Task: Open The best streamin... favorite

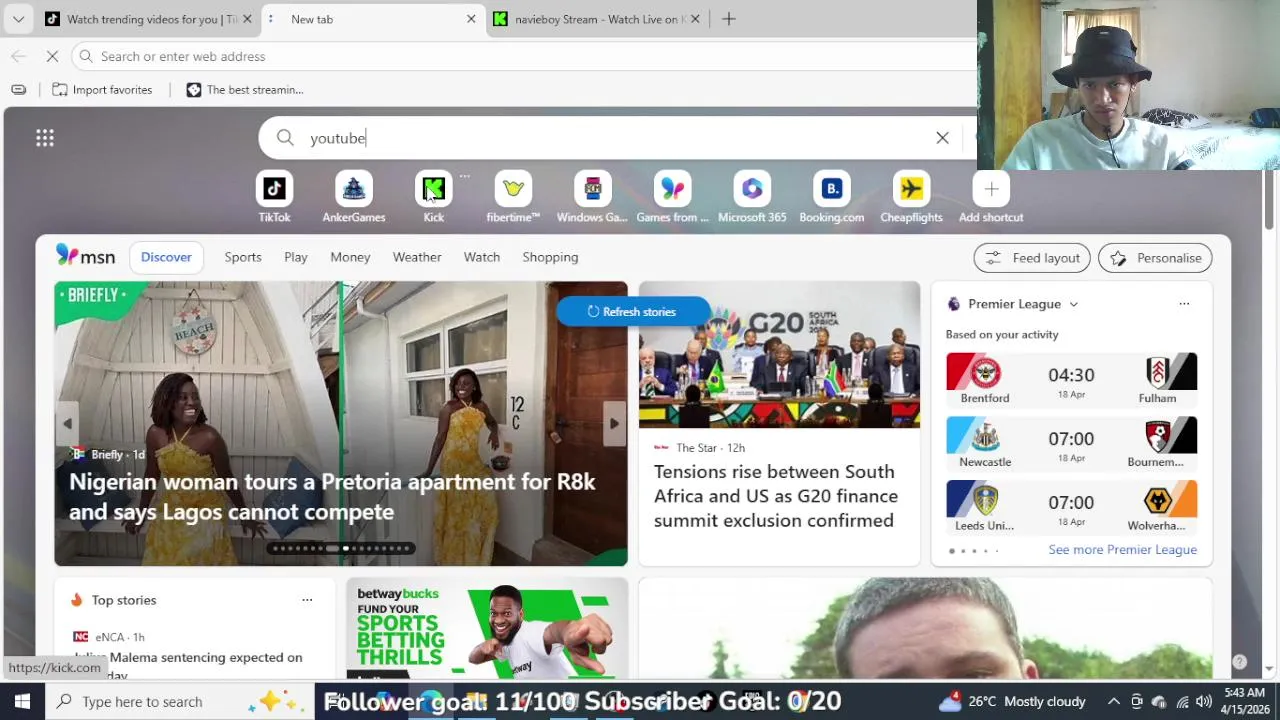Action: click(245, 90)
